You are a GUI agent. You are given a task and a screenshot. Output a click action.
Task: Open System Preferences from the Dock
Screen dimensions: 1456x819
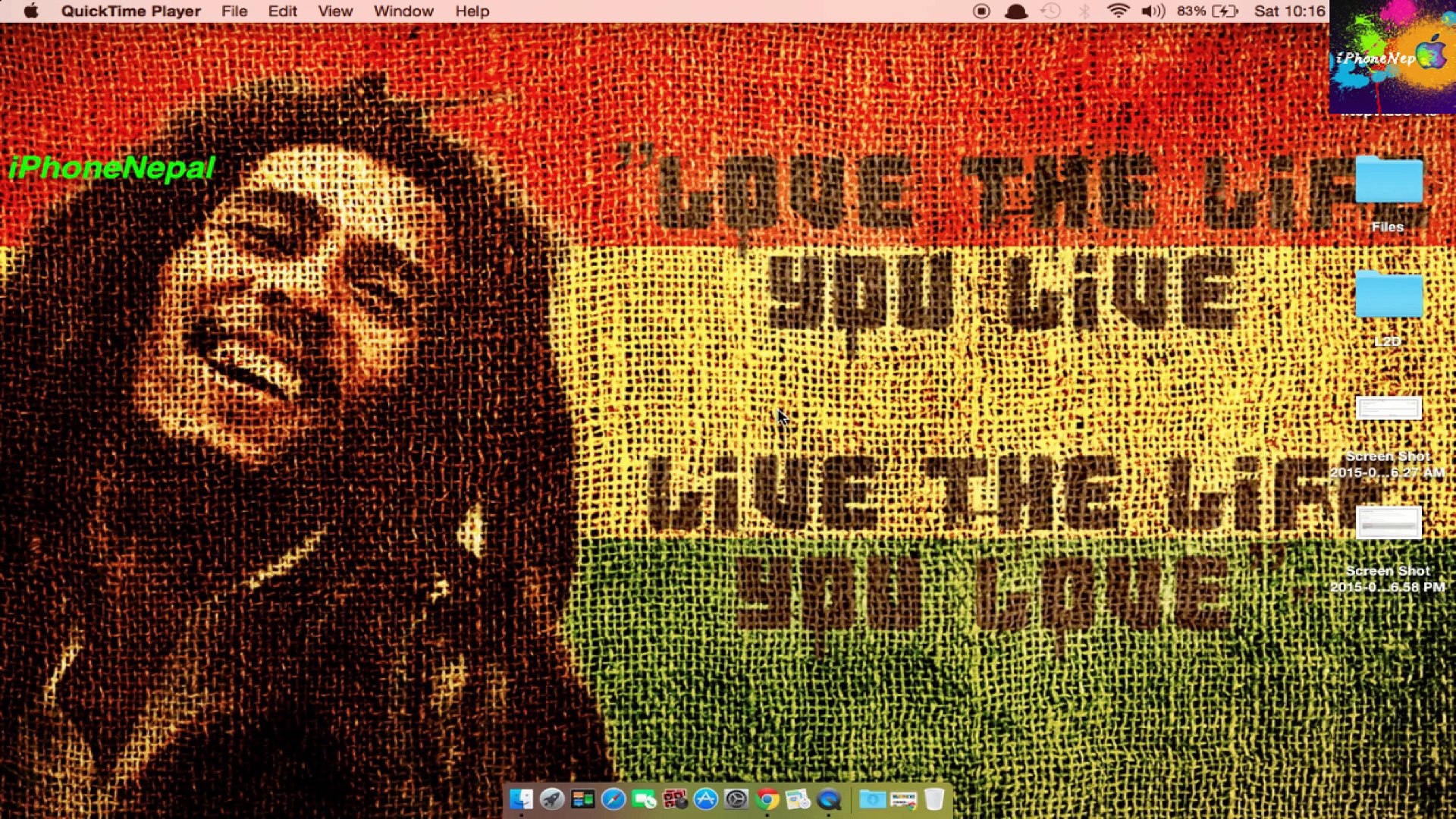click(736, 799)
